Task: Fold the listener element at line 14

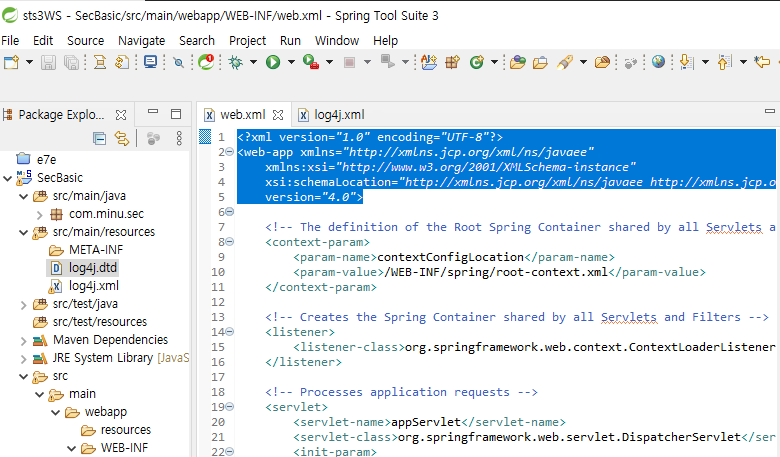Action: click(230, 332)
